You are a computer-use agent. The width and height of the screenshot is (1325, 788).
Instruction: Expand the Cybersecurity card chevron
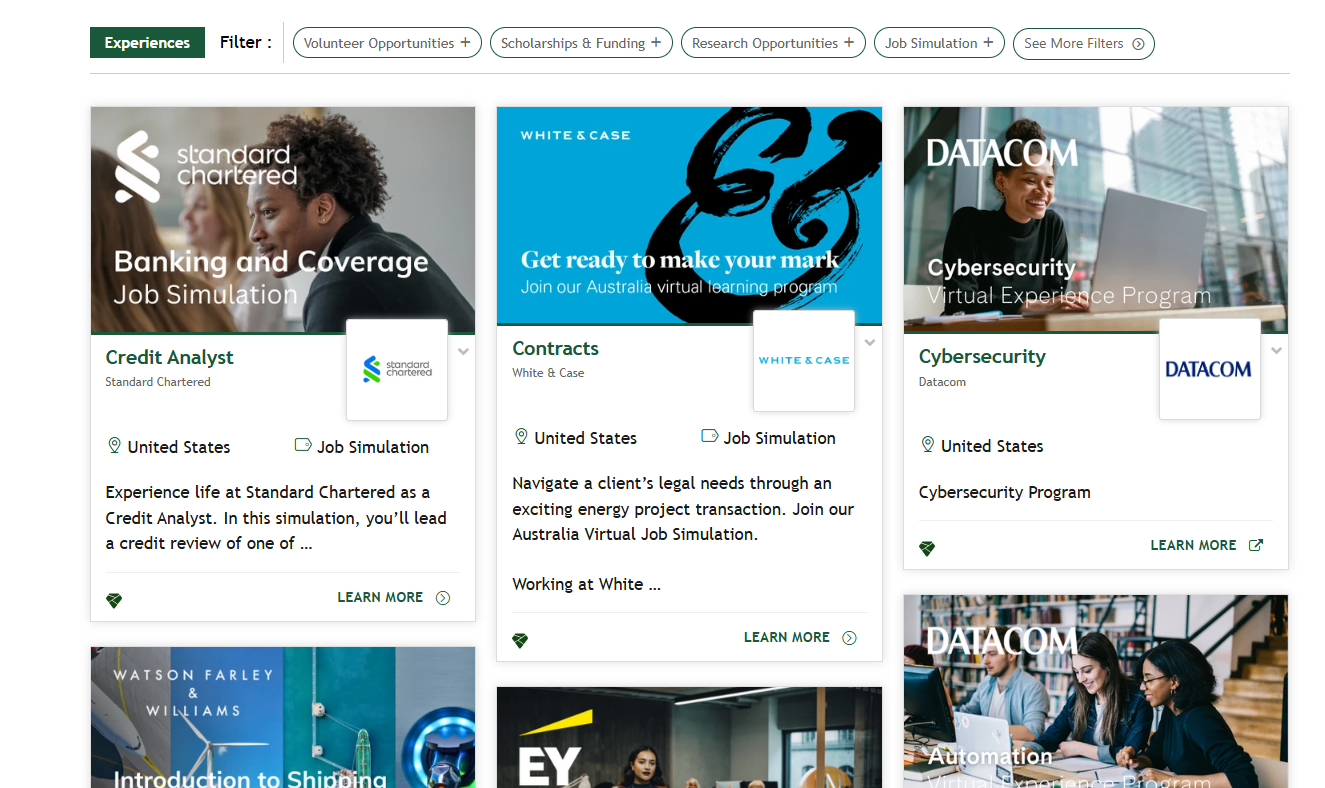1276,351
